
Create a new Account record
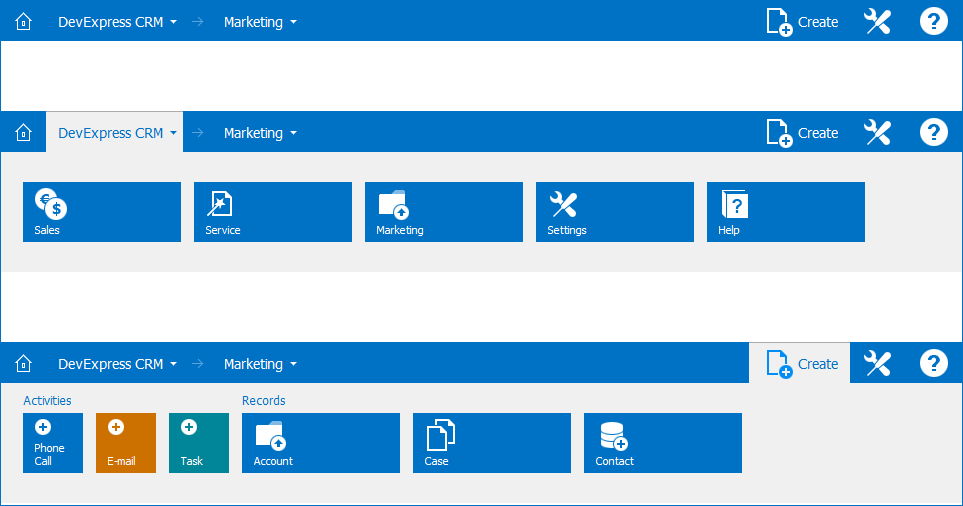[x=321, y=443]
